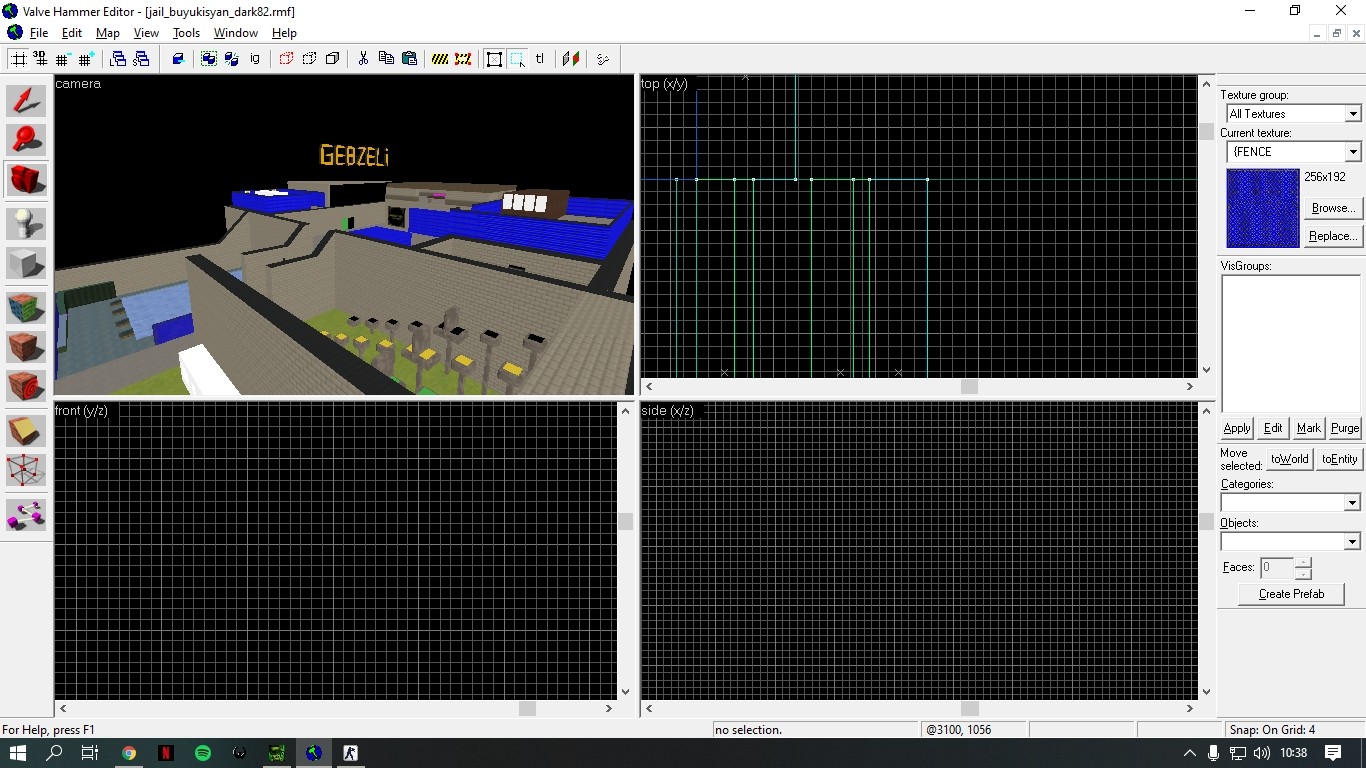This screenshot has width=1366, height=768.
Task: Click the toWorld button
Action: pos(1289,459)
